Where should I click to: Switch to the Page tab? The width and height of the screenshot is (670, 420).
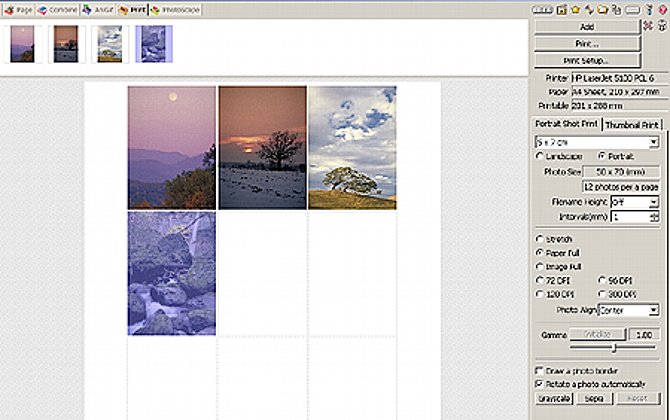coord(19,10)
